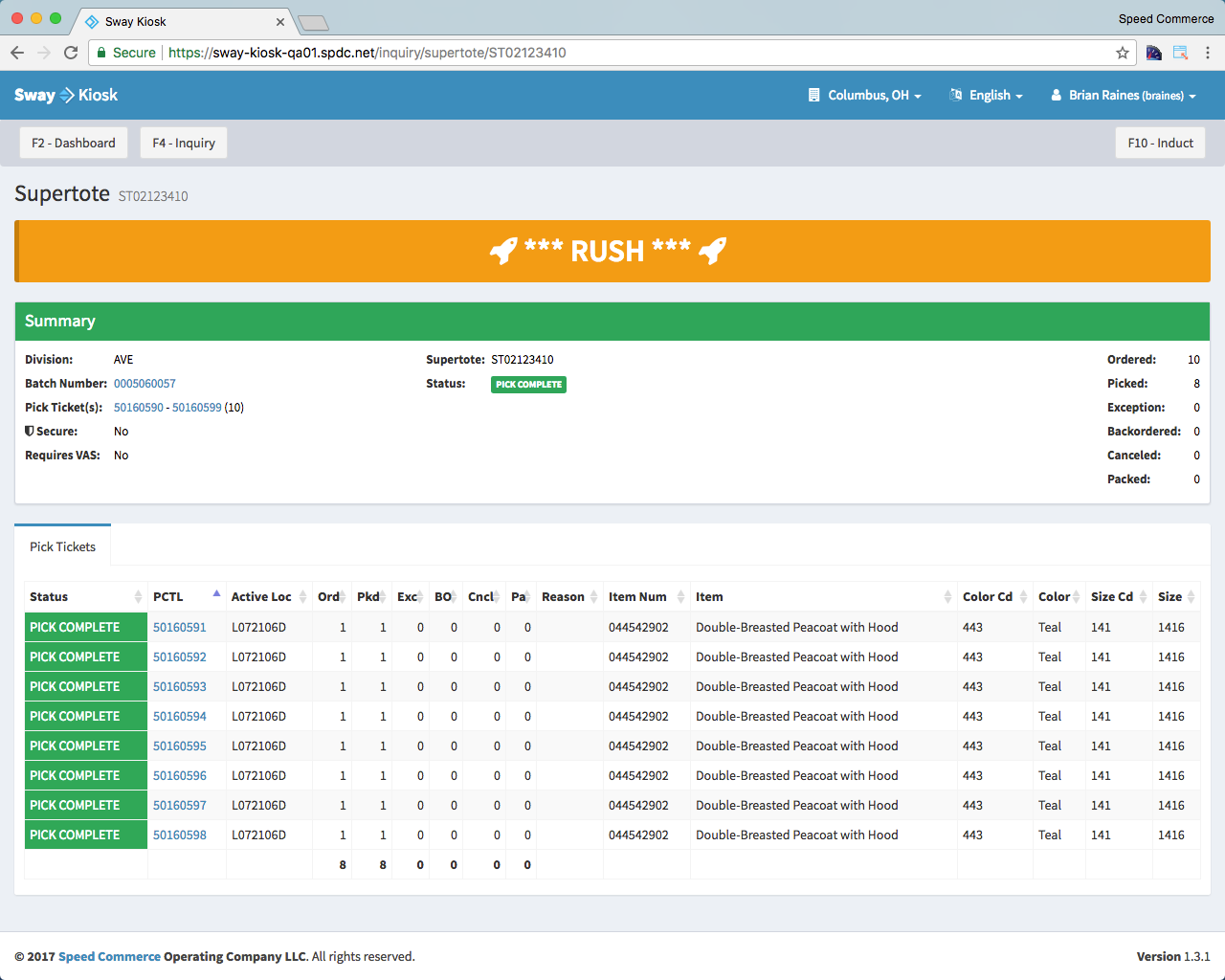Click the browser back arrow

(17, 53)
